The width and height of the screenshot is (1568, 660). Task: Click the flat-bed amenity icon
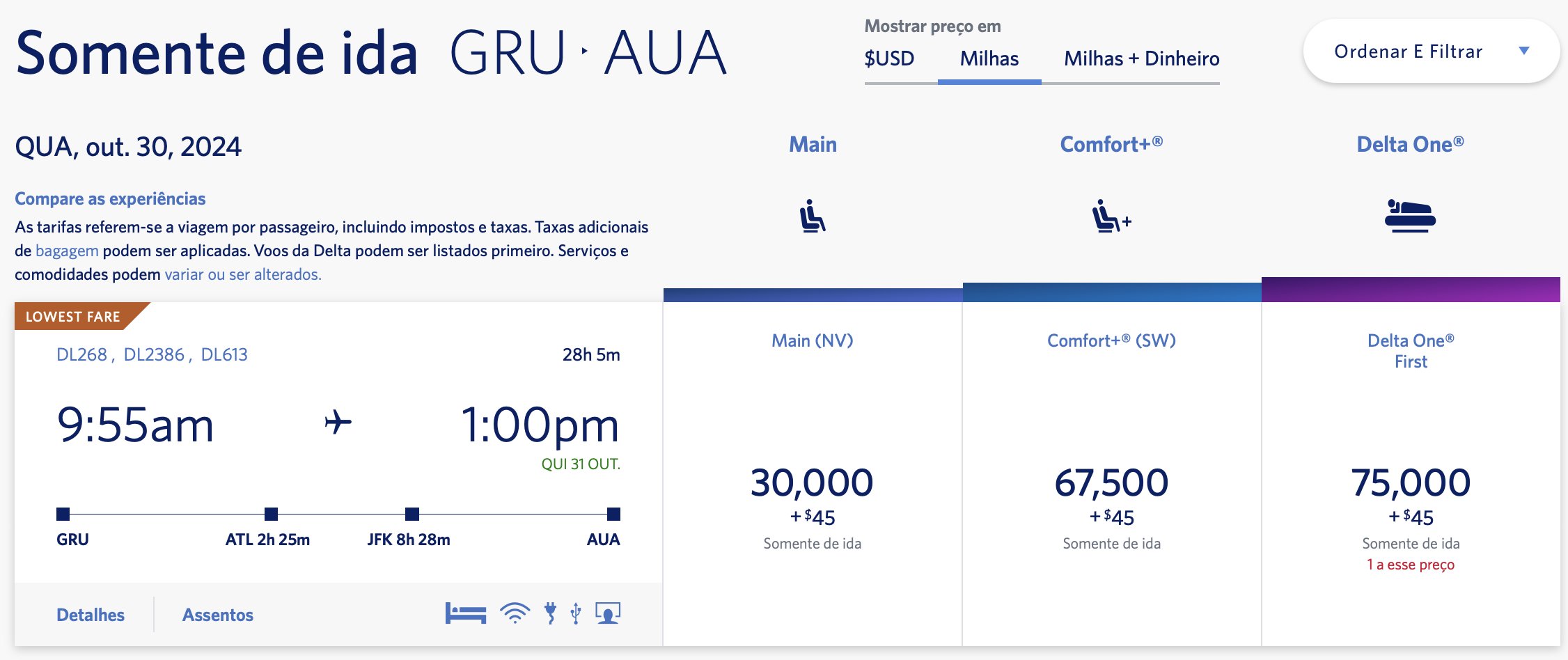[x=466, y=613]
